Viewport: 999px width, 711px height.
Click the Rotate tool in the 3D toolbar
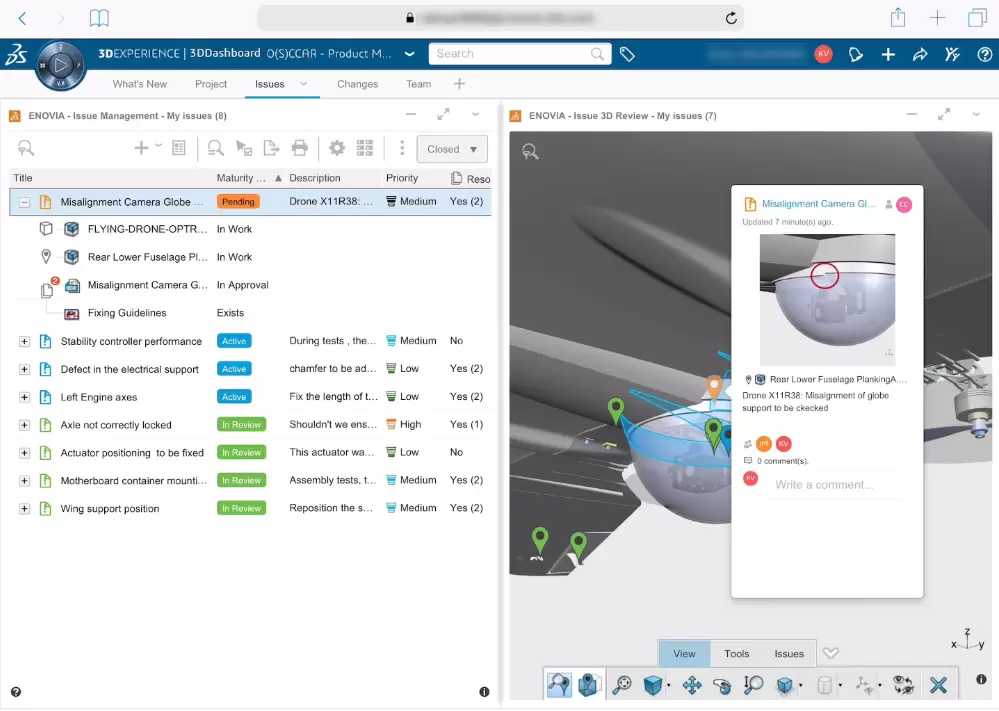(722, 685)
